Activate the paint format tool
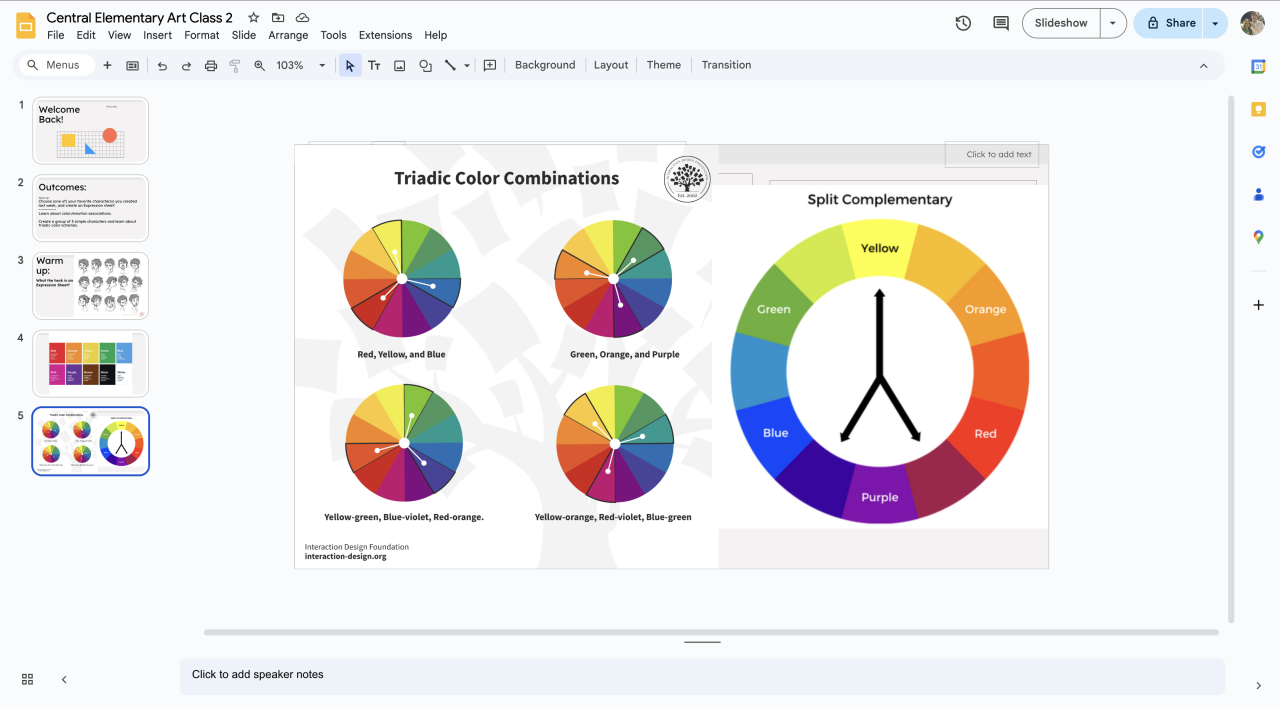Viewport: 1280px width, 707px height. pos(235,65)
